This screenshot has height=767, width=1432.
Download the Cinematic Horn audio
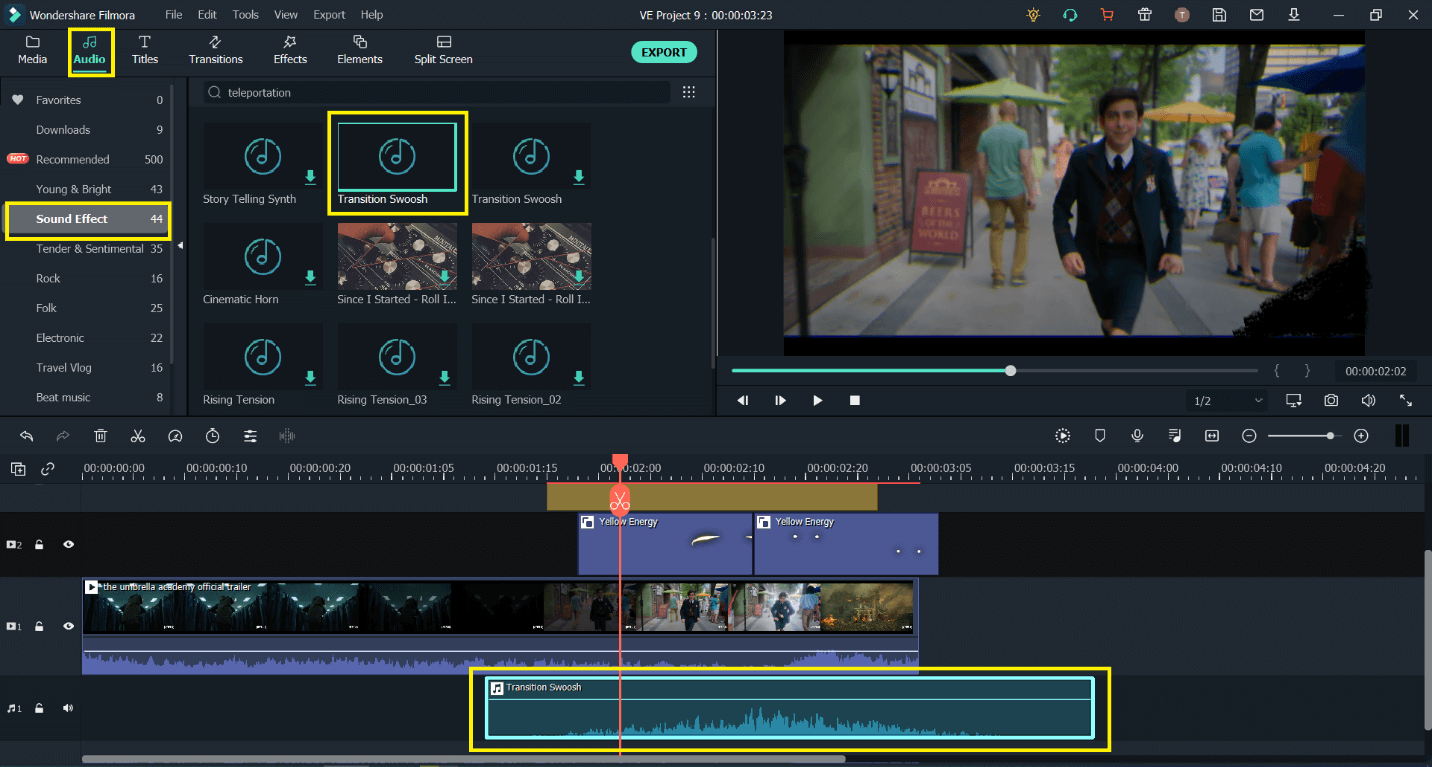coord(311,277)
